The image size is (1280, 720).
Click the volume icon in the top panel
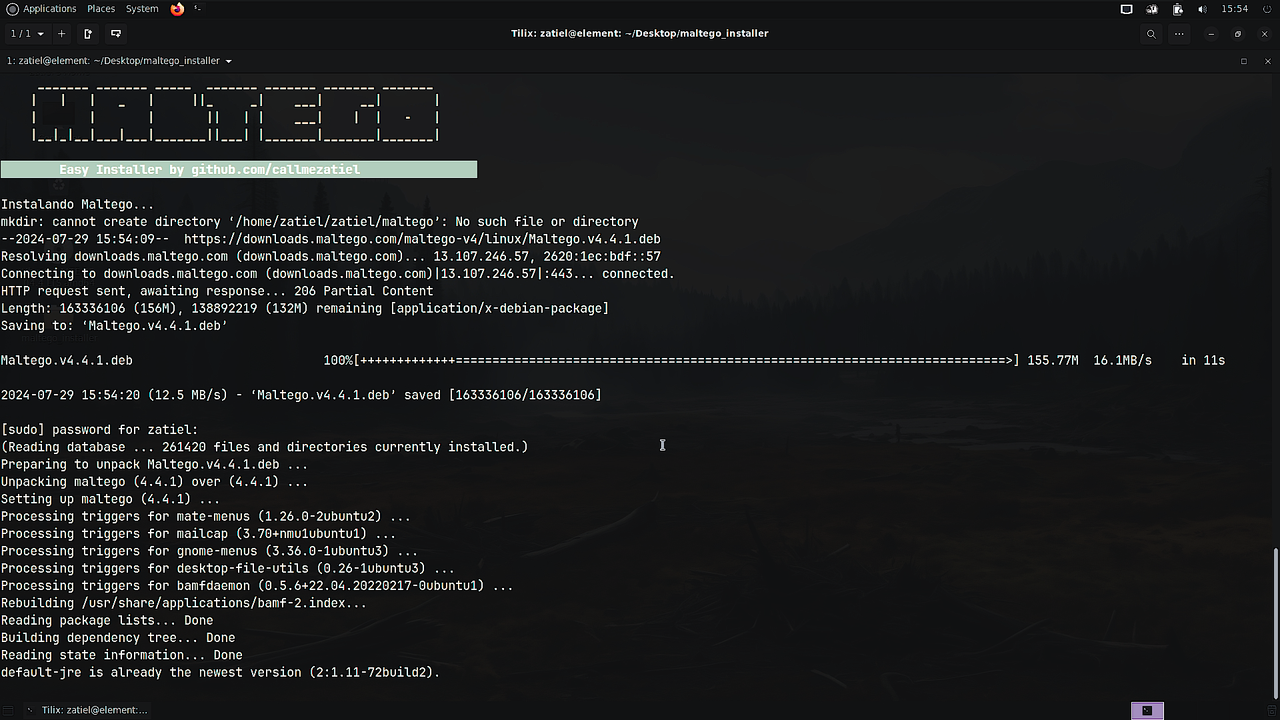pos(1204,9)
